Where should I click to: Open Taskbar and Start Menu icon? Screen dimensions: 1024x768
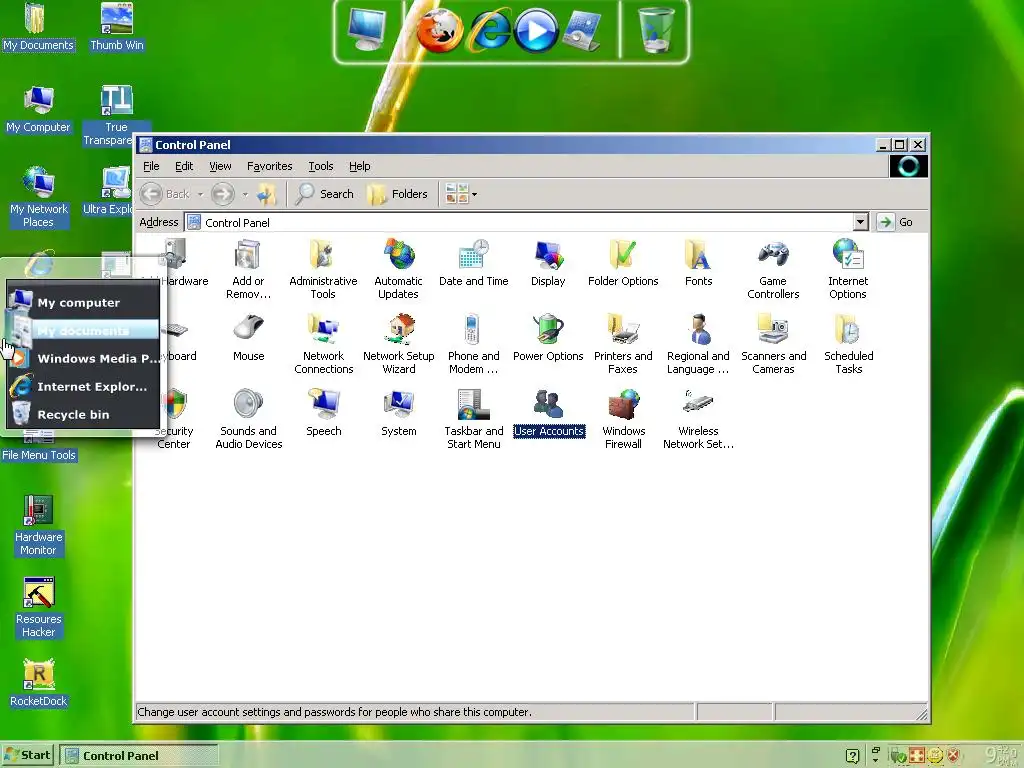(473, 419)
